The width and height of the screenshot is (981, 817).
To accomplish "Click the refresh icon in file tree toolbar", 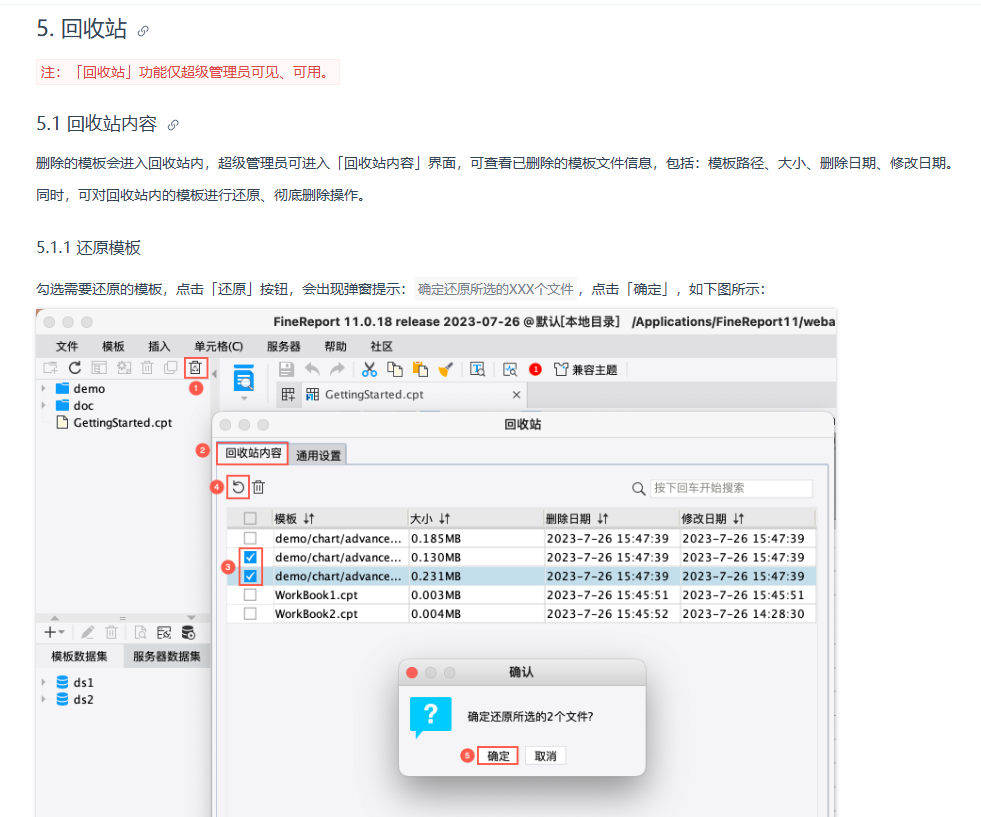I will 74,368.
